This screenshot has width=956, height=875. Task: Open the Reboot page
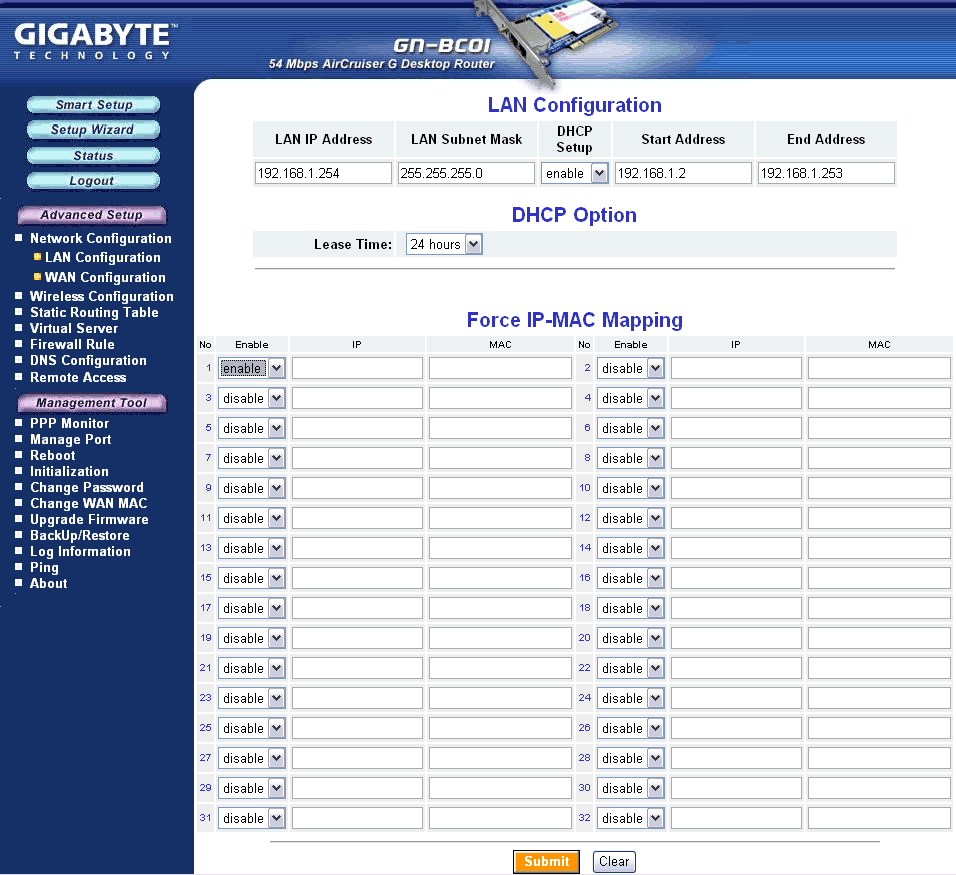(52, 455)
